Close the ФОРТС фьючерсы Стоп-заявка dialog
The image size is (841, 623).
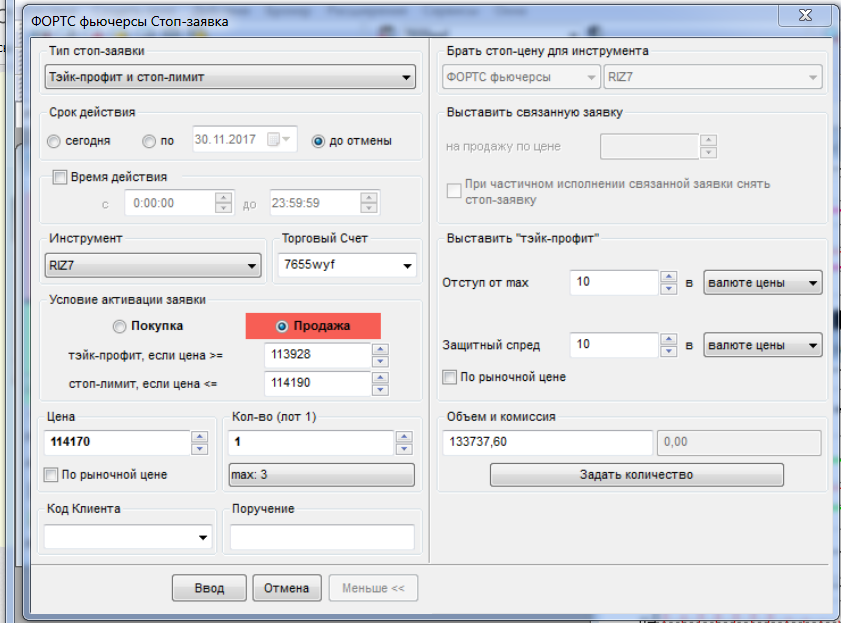[805, 15]
